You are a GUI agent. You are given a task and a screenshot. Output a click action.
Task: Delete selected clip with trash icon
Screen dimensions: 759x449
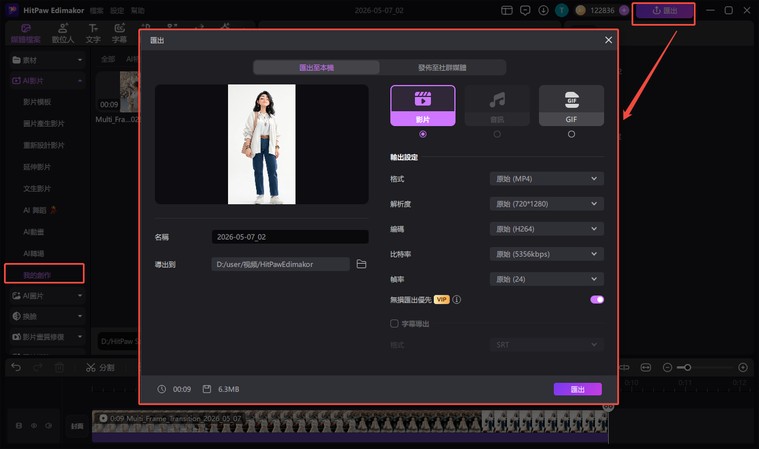[59, 367]
